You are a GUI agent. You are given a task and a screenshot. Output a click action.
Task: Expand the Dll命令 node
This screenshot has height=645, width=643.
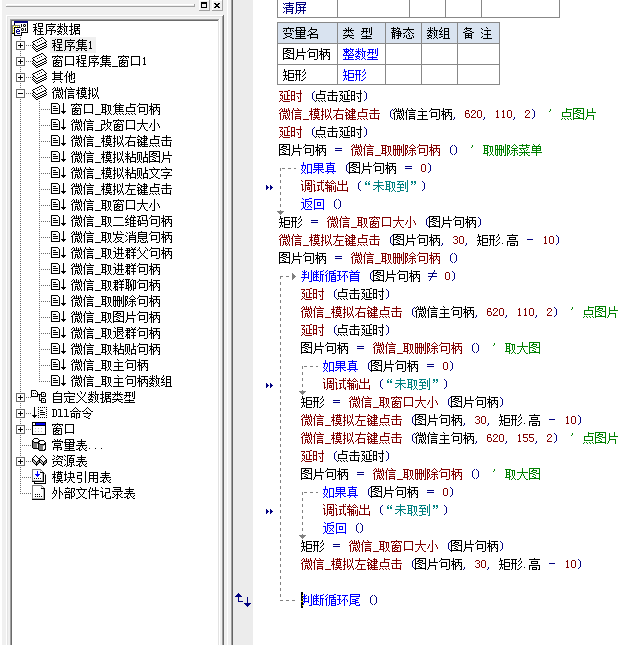20,413
